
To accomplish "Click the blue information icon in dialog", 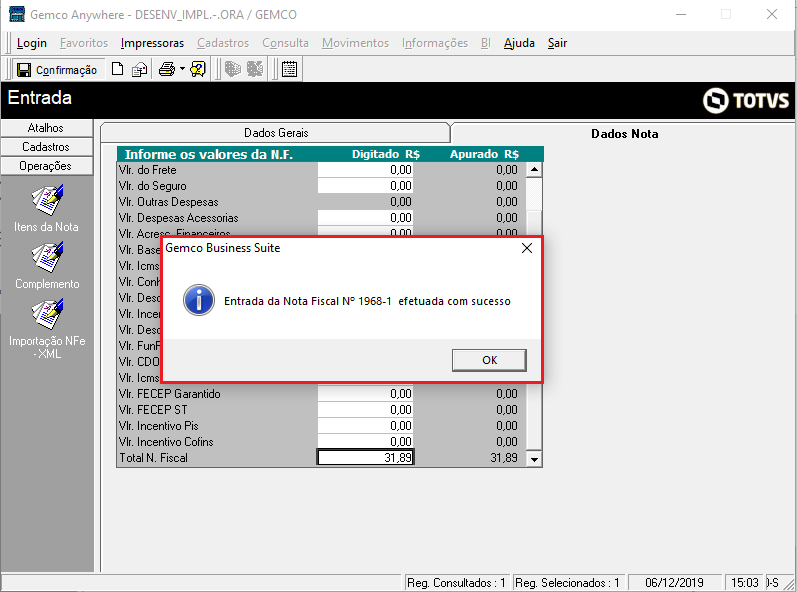I will [199, 300].
